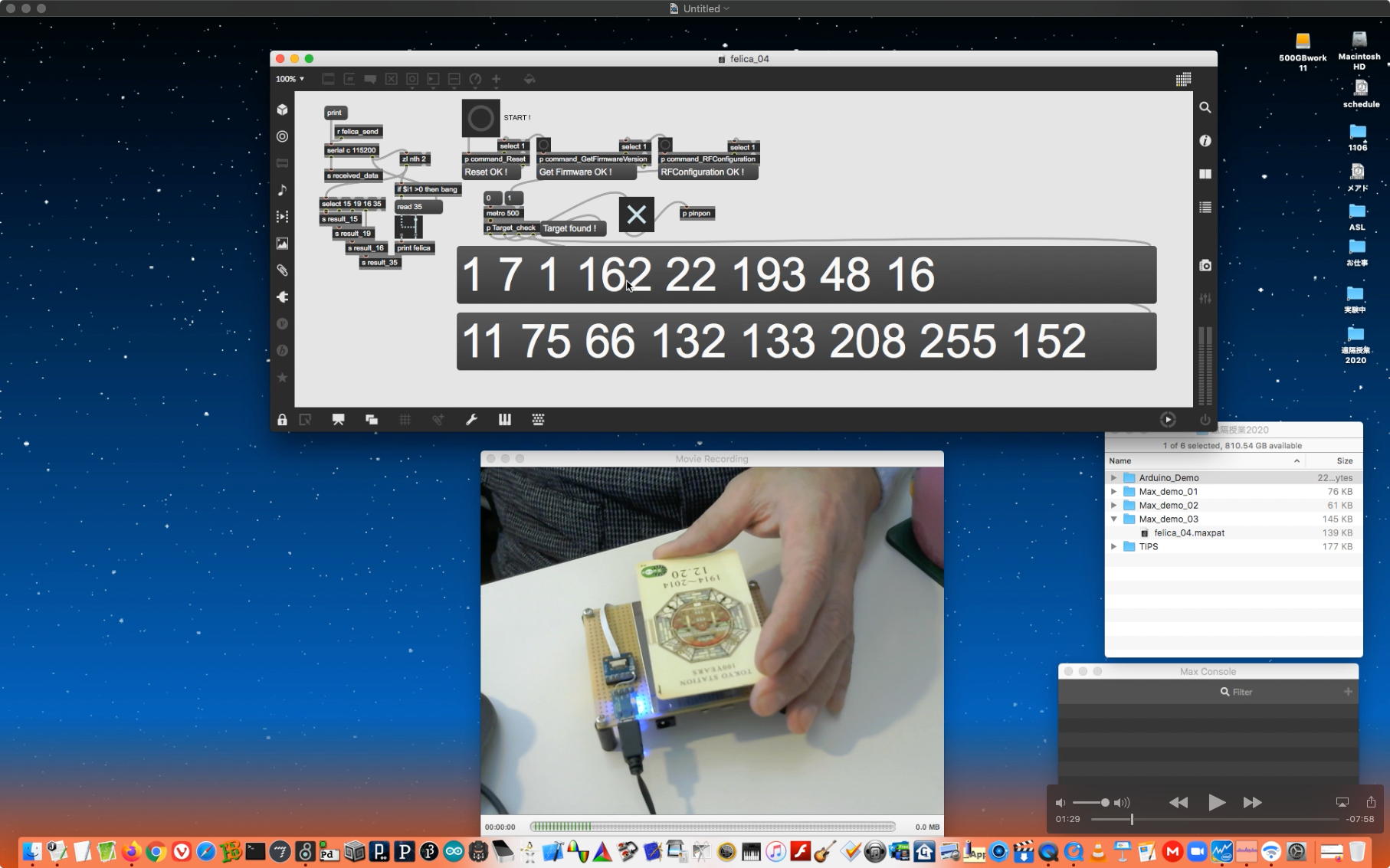Open the piano keys icon in bottom toolbar
The height and width of the screenshot is (868, 1390).
click(x=505, y=420)
